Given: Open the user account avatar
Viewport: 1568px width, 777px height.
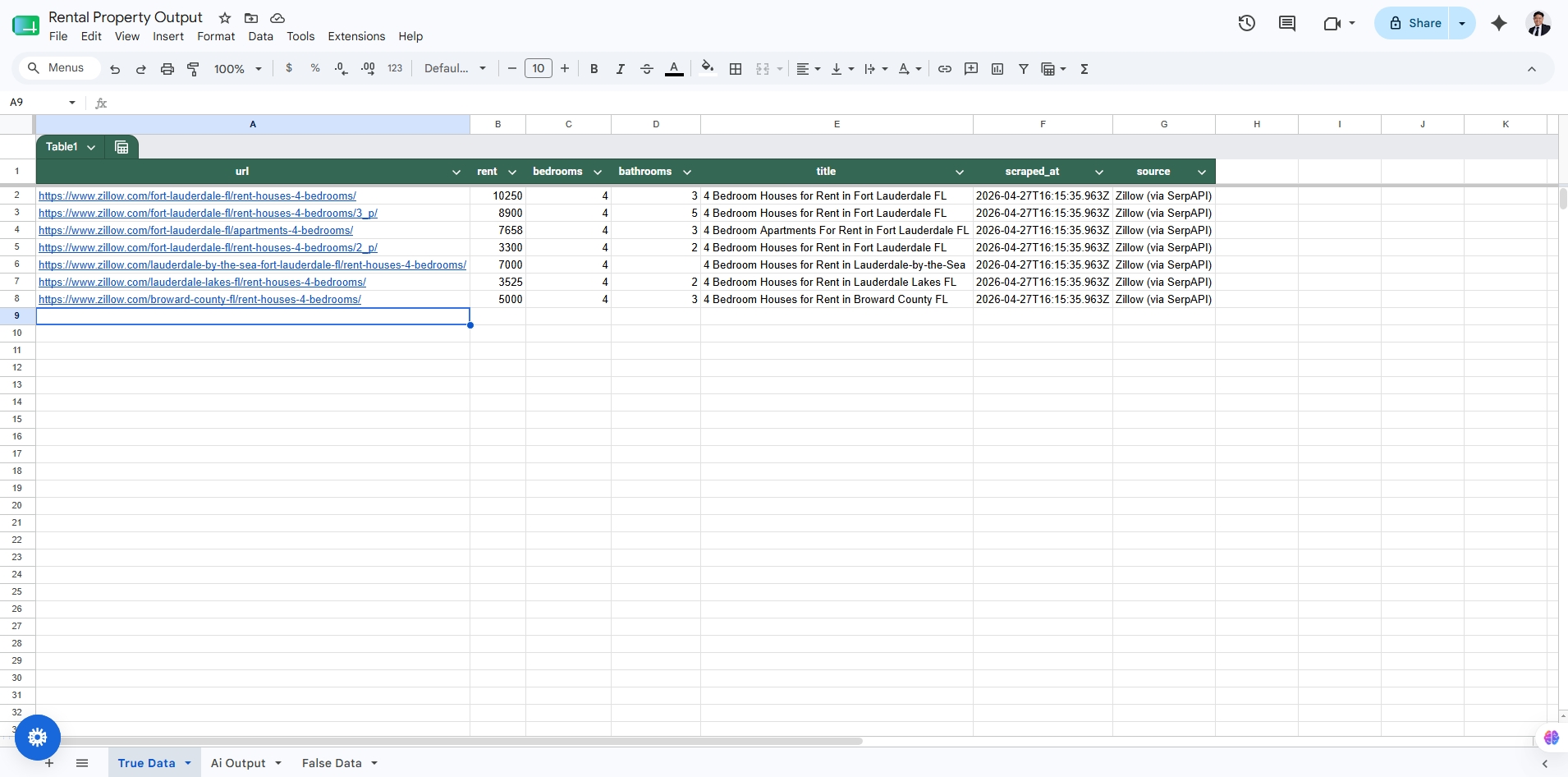Looking at the screenshot, I should click(x=1538, y=23).
